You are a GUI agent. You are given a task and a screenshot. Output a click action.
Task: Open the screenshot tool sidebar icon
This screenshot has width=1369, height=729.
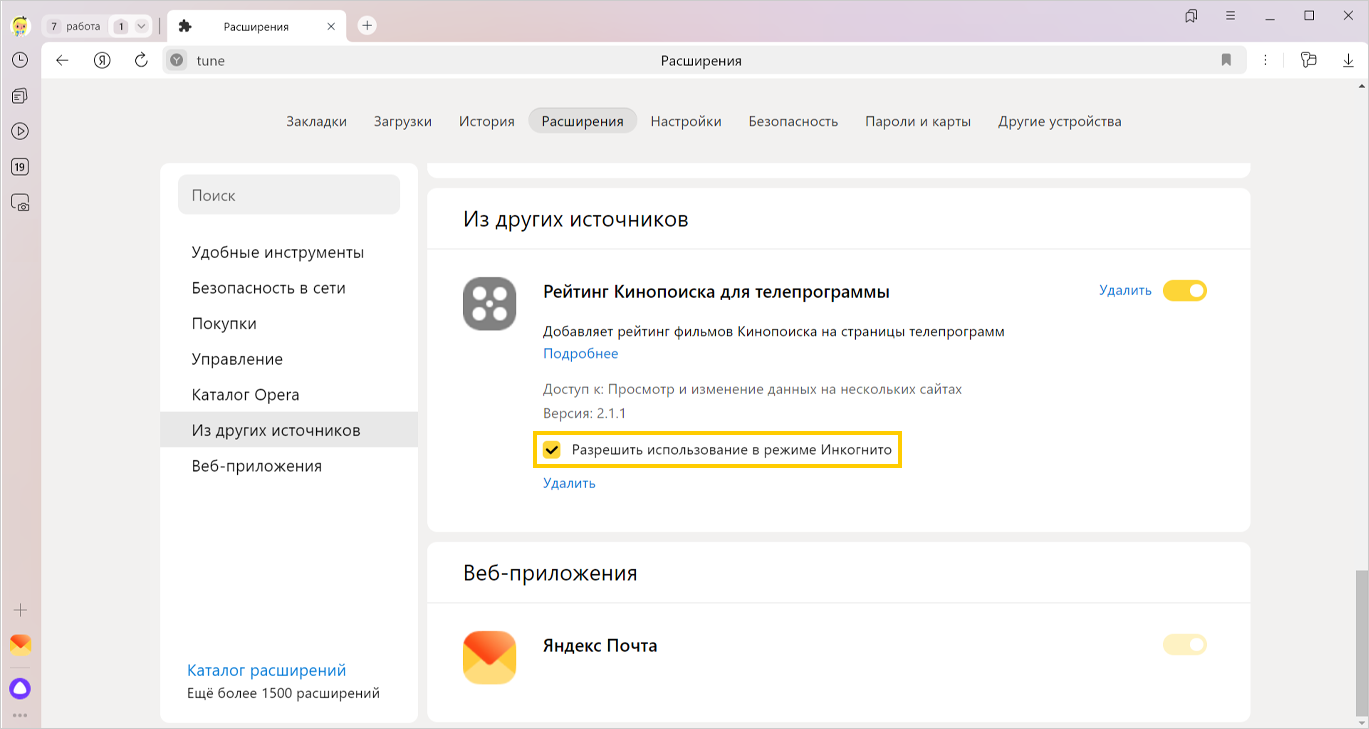coord(19,202)
